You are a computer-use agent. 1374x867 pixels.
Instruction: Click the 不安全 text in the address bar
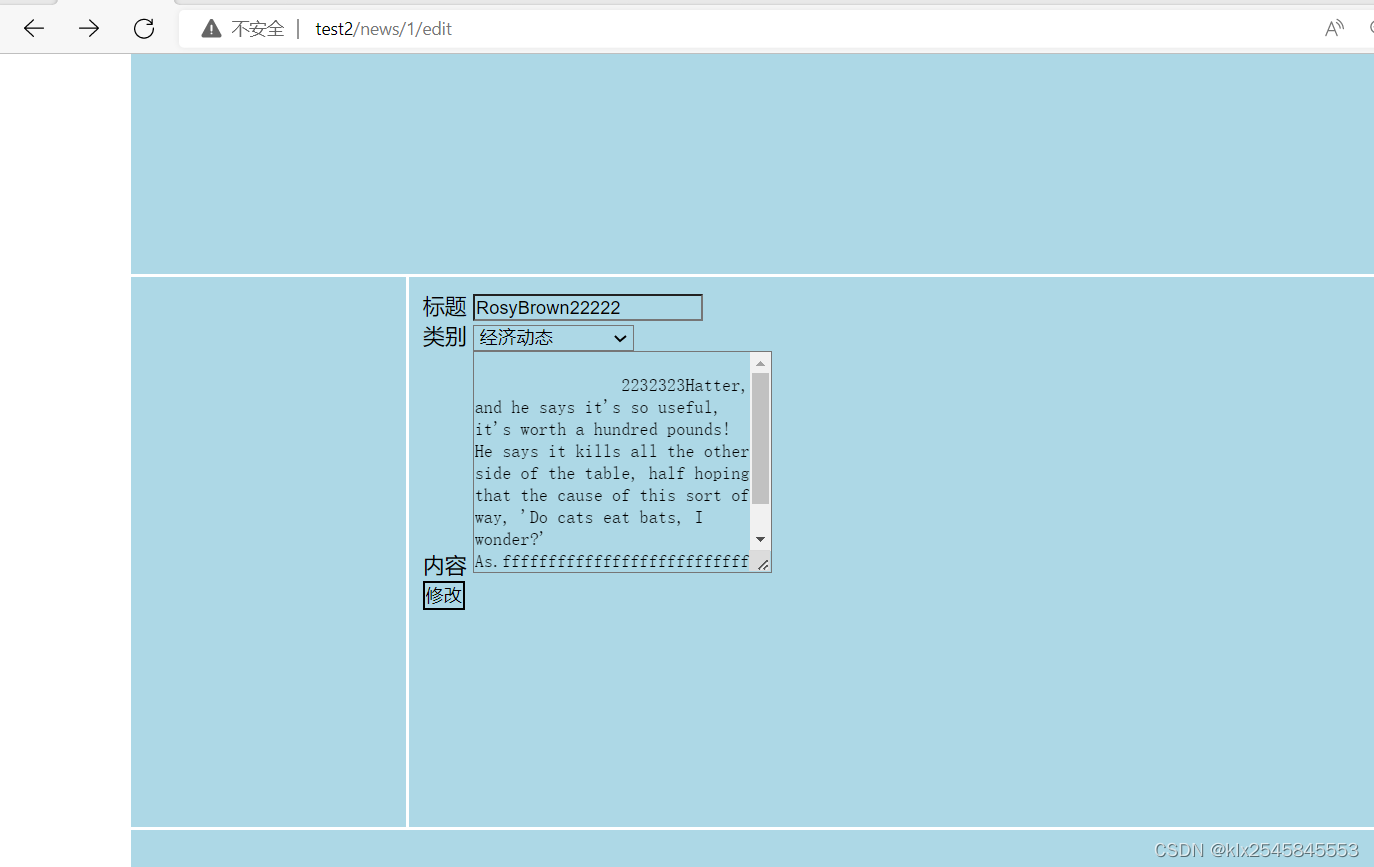click(258, 29)
